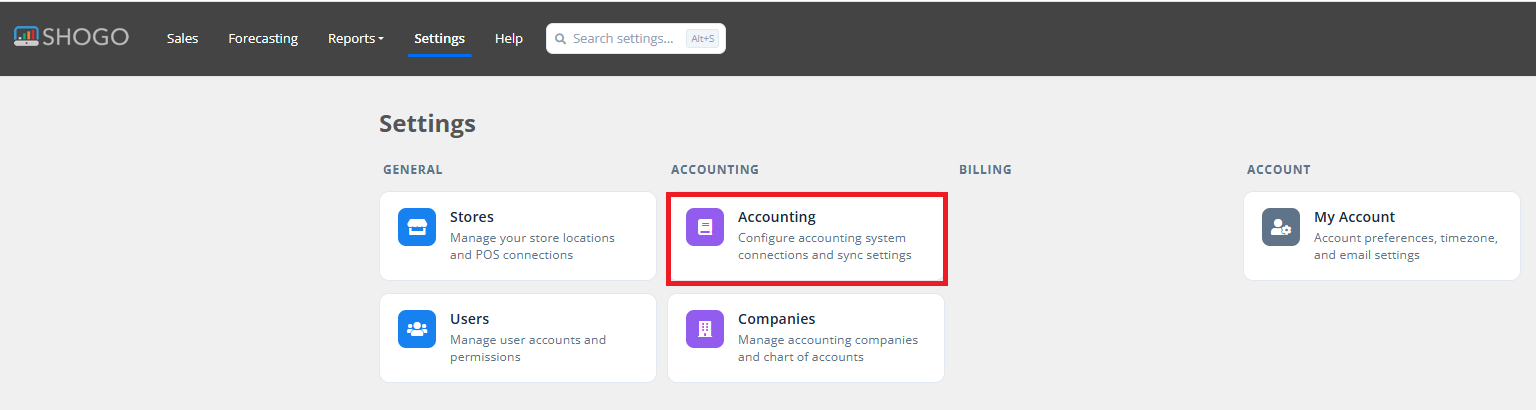Open the Stores settings title link

coord(472,217)
